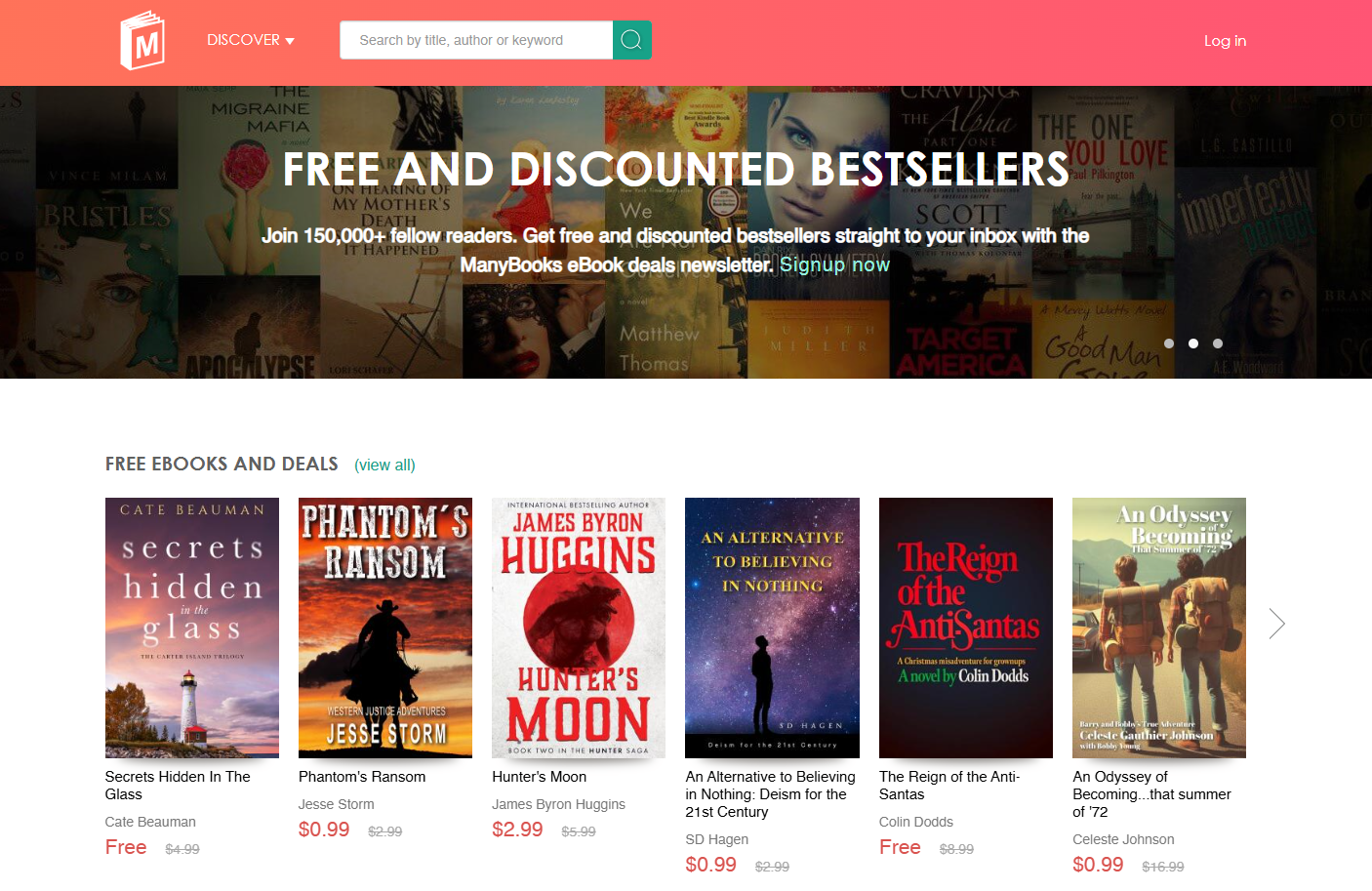Click the next arrow on the book carousel
This screenshot has height=891, width=1372.
(x=1276, y=624)
